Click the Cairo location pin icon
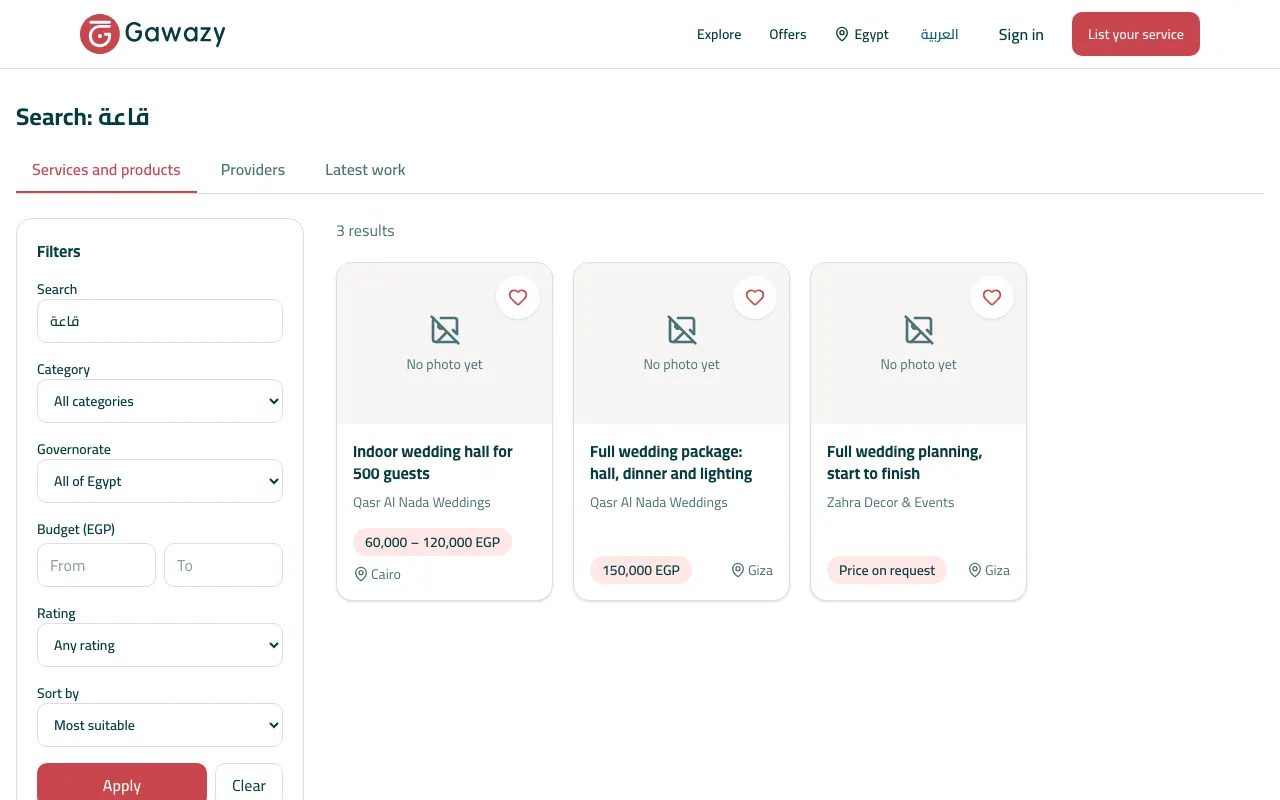The width and height of the screenshot is (1280, 800). (361, 574)
